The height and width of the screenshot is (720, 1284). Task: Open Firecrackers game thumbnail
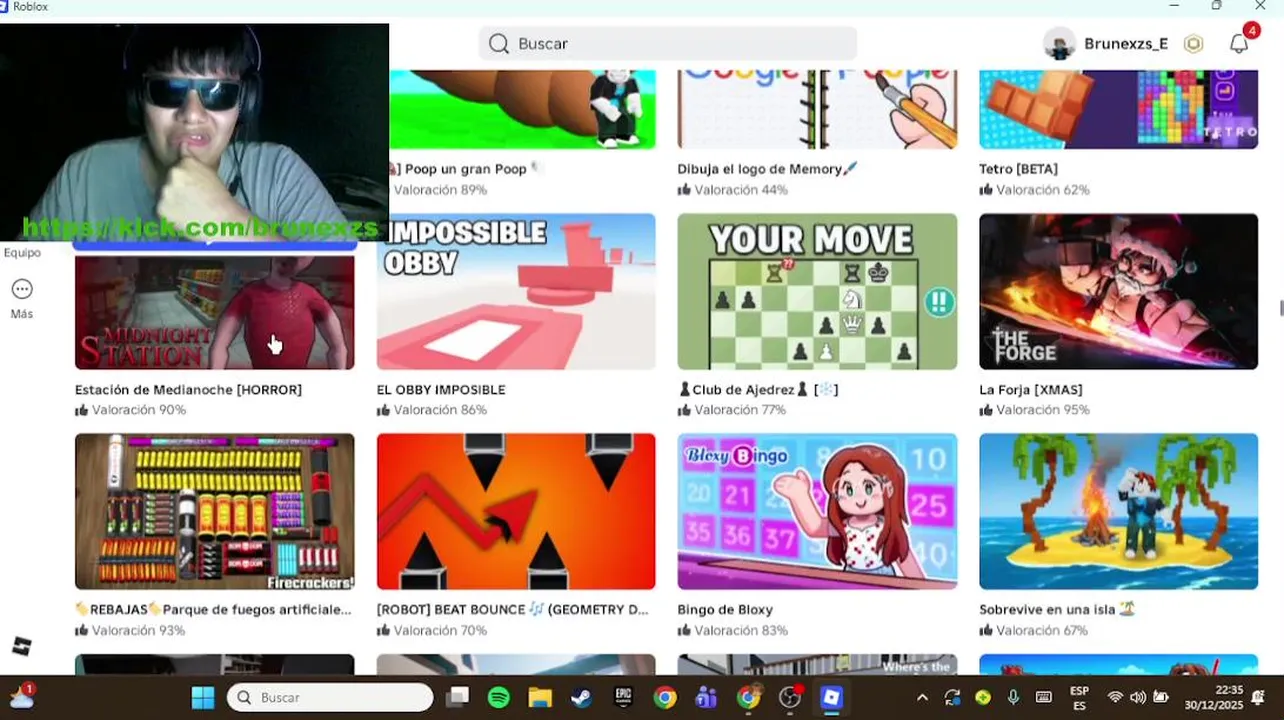pos(214,511)
